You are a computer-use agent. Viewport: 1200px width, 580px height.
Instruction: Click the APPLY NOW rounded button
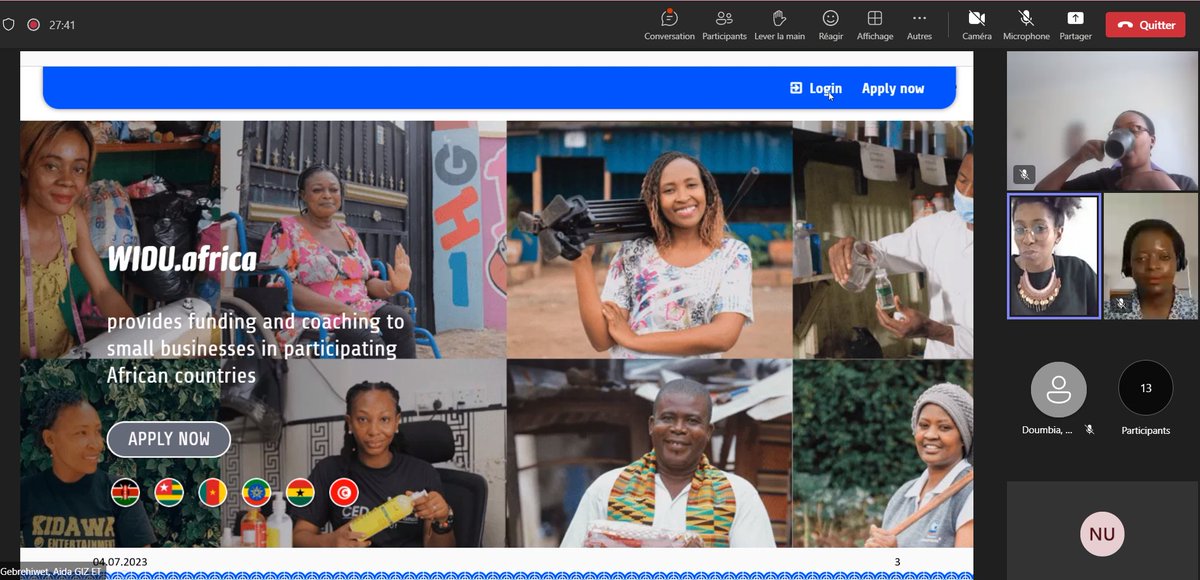pyautogui.click(x=169, y=439)
